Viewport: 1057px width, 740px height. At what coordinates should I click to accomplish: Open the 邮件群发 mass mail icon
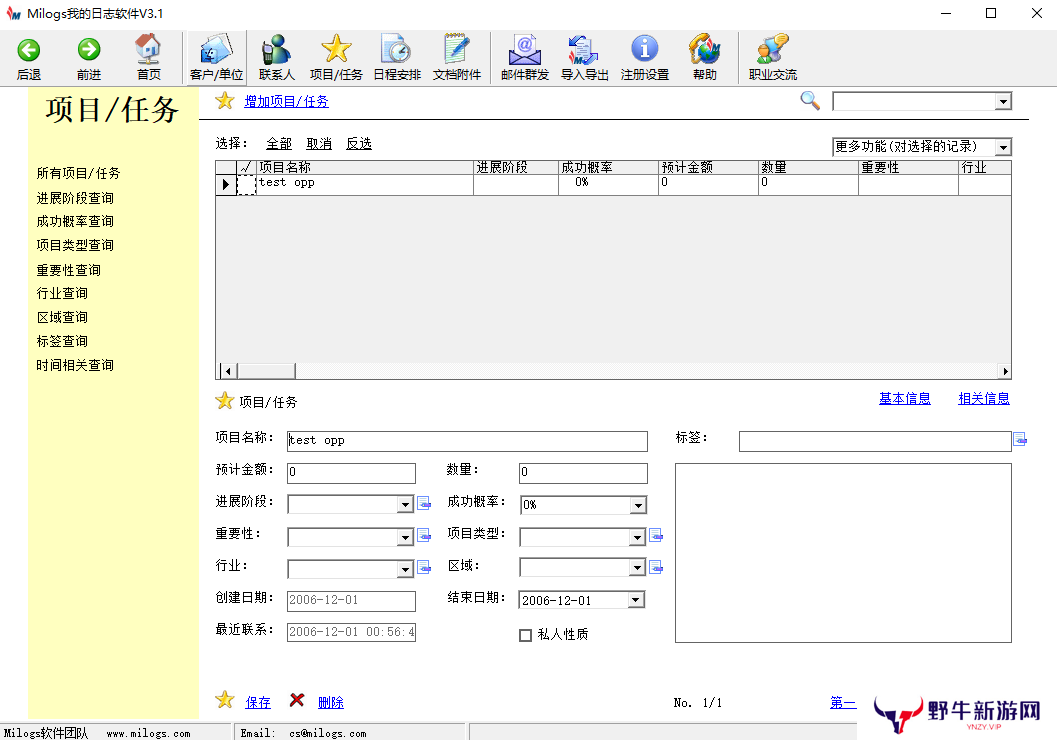pos(524,50)
